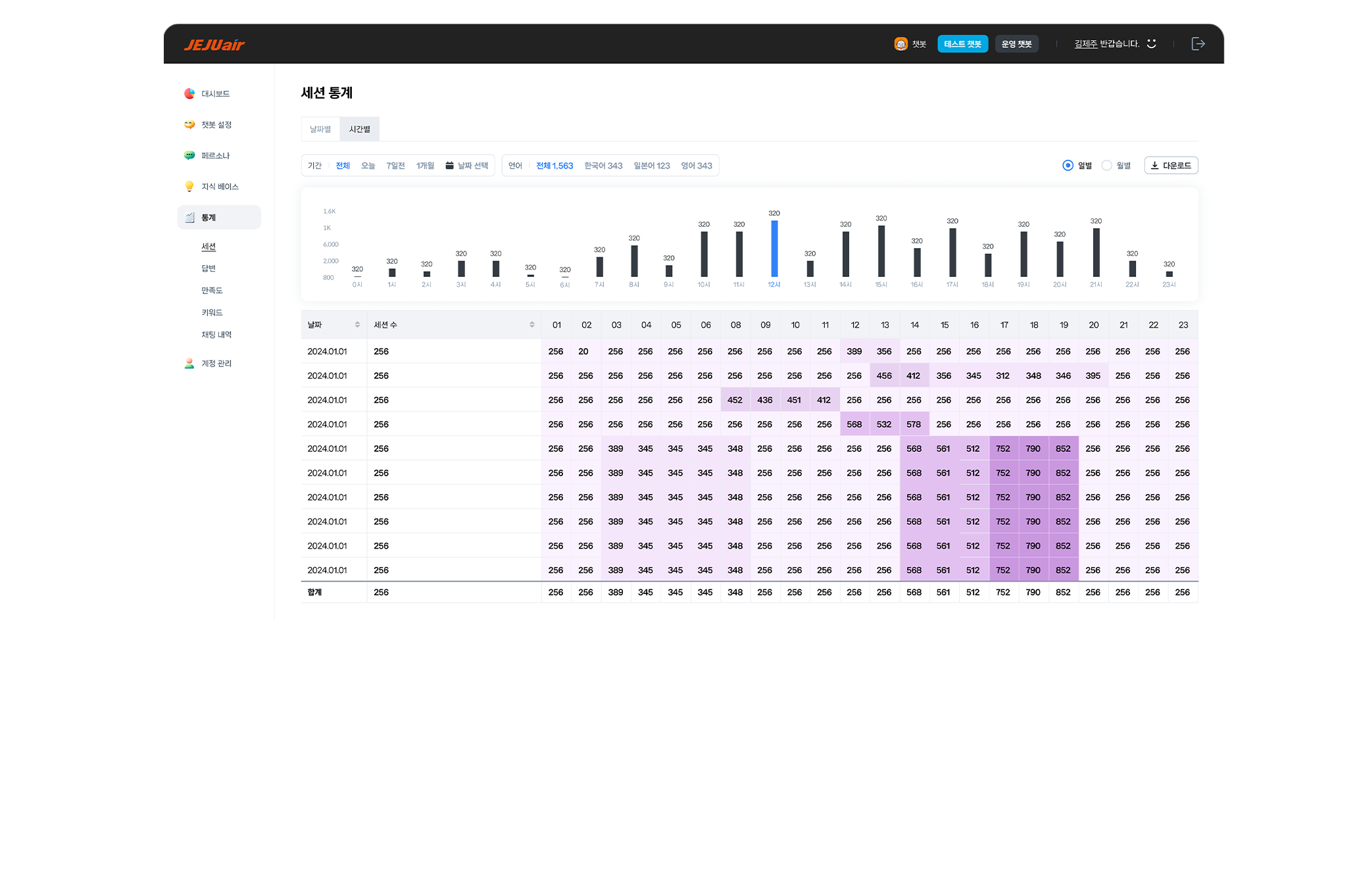1357x896 pixels.
Task: Switch to the by-date (날짜별) tab
Action: 320,129
